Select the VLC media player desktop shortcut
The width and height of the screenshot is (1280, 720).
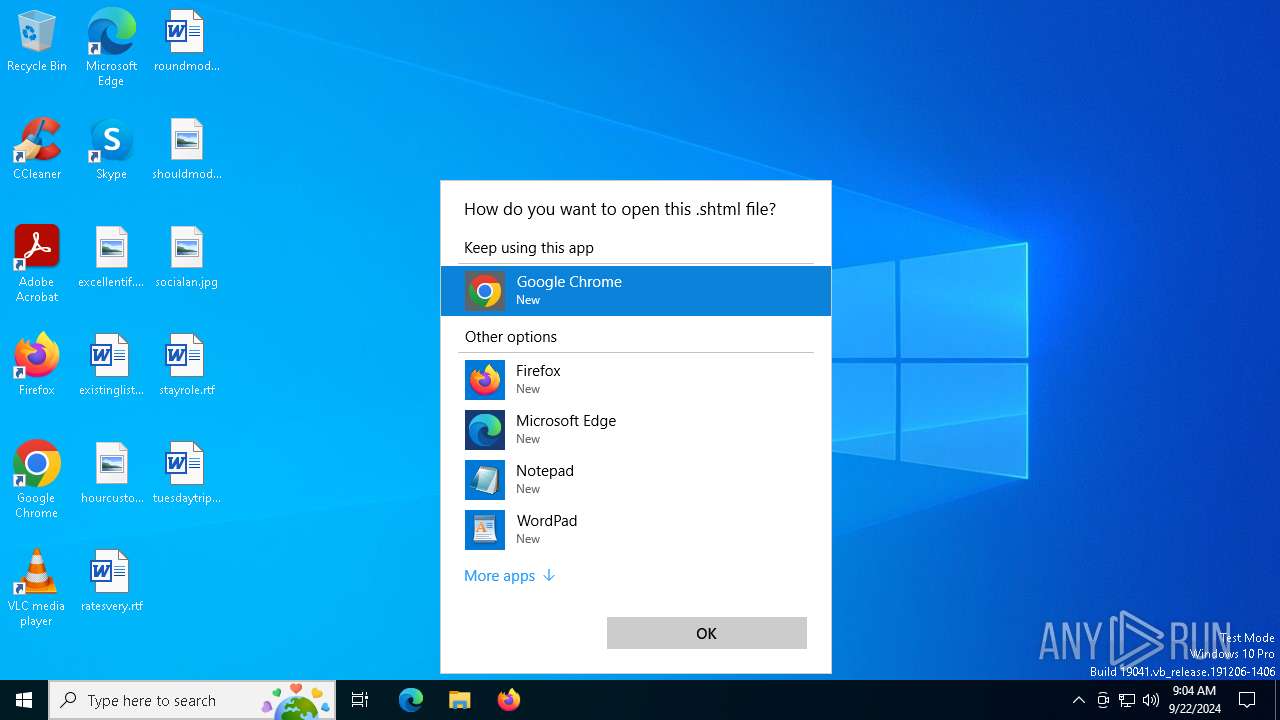[37, 587]
